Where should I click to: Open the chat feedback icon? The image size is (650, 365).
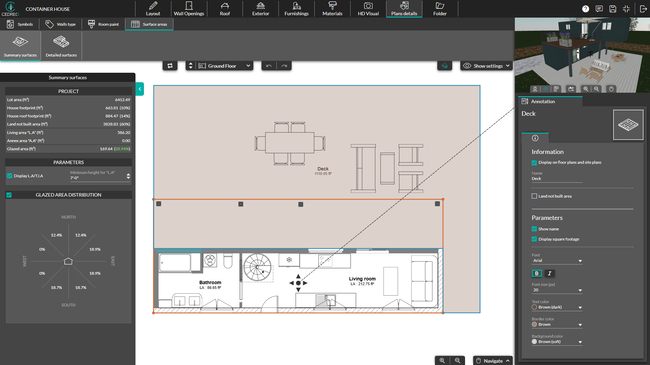pos(599,9)
